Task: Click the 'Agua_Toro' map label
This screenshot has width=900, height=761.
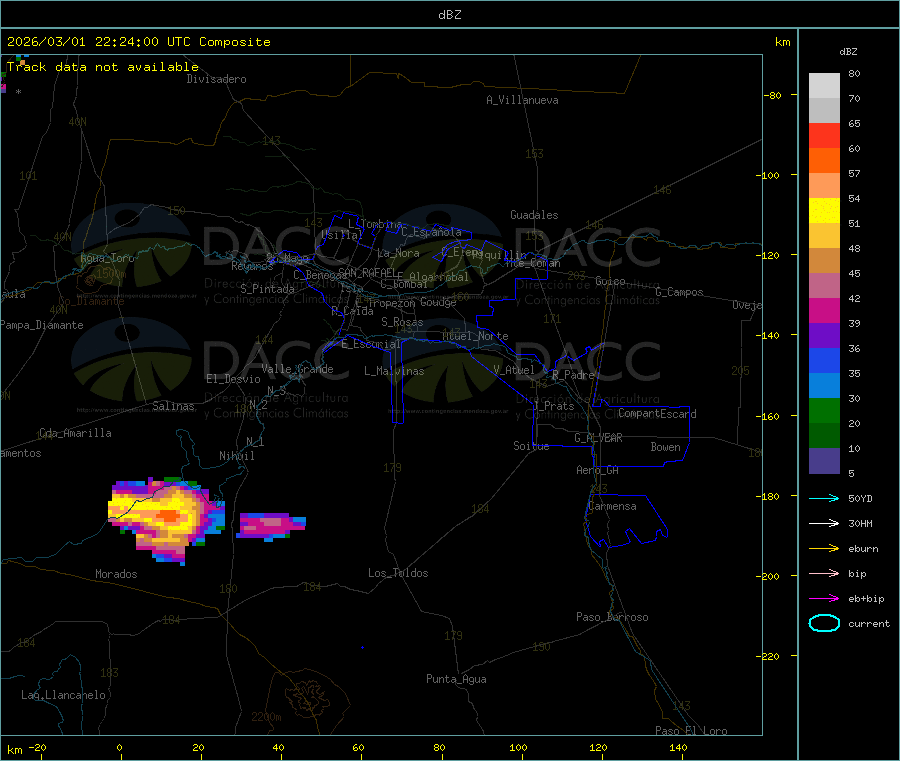Action: pyautogui.click(x=107, y=258)
